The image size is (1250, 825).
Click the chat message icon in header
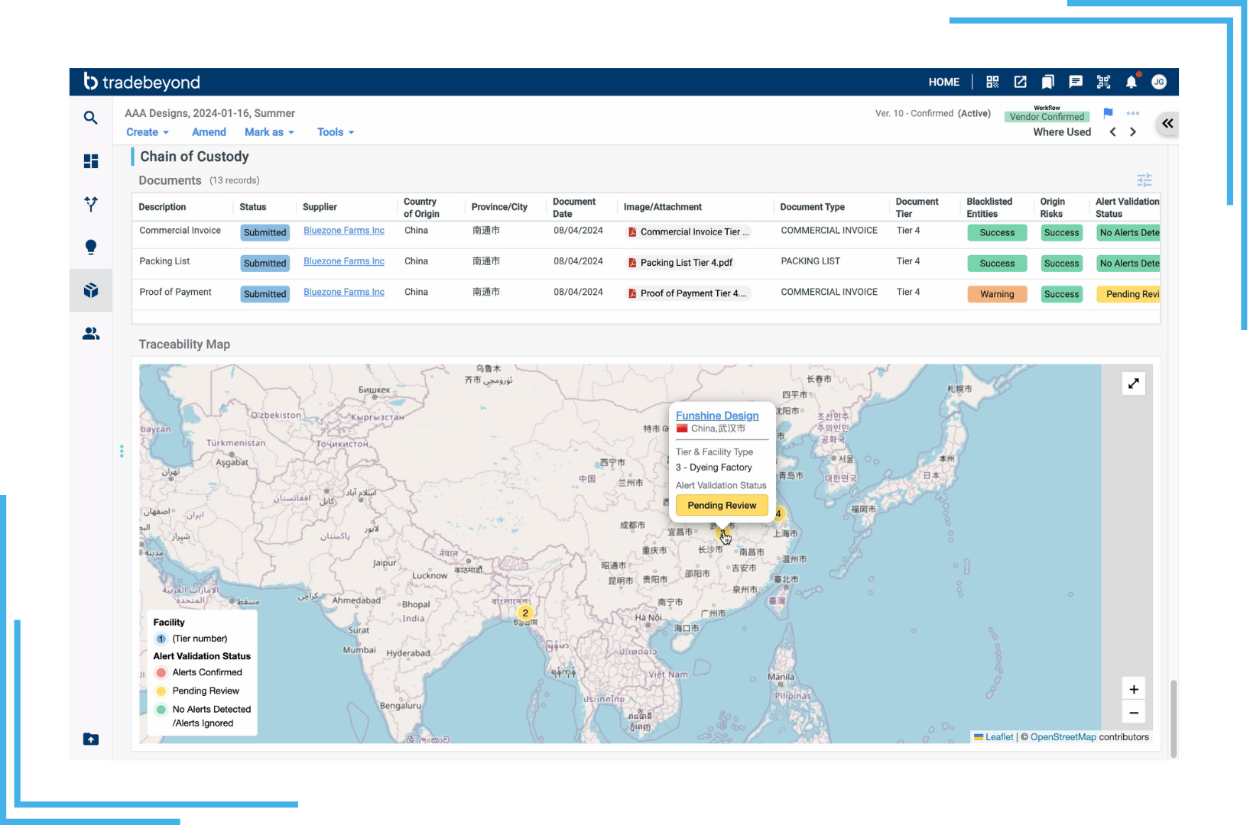tap(1075, 82)
